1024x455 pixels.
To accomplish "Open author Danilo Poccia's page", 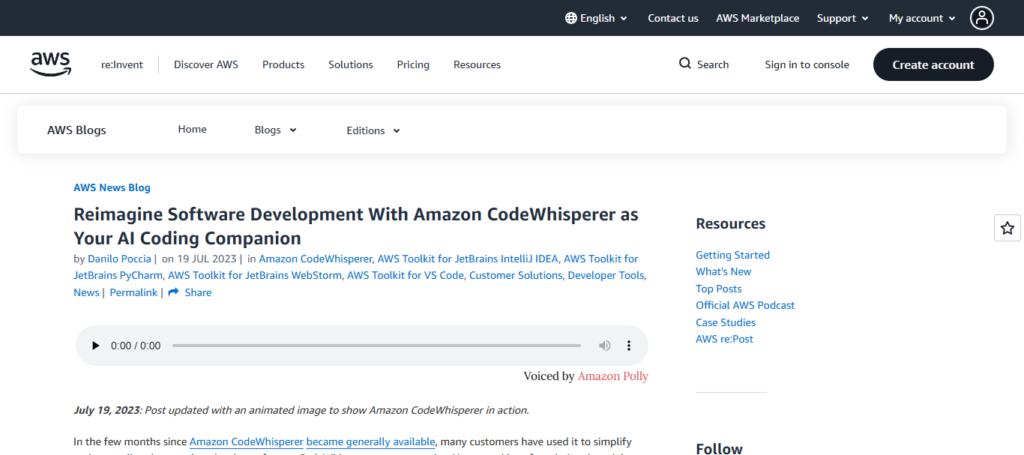I will pyautogui.click(x=120, y=259).
